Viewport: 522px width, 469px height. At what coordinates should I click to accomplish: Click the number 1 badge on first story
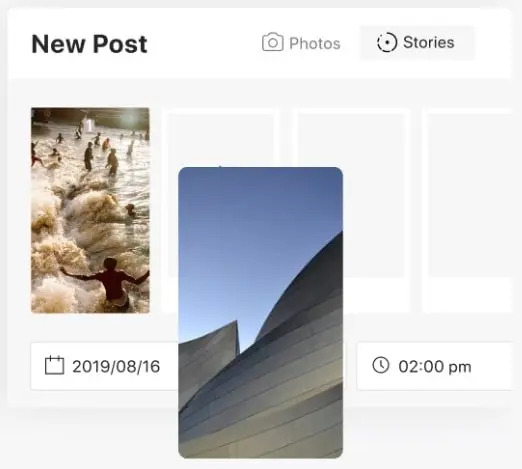pyautogui.click(x=89, y=125)
